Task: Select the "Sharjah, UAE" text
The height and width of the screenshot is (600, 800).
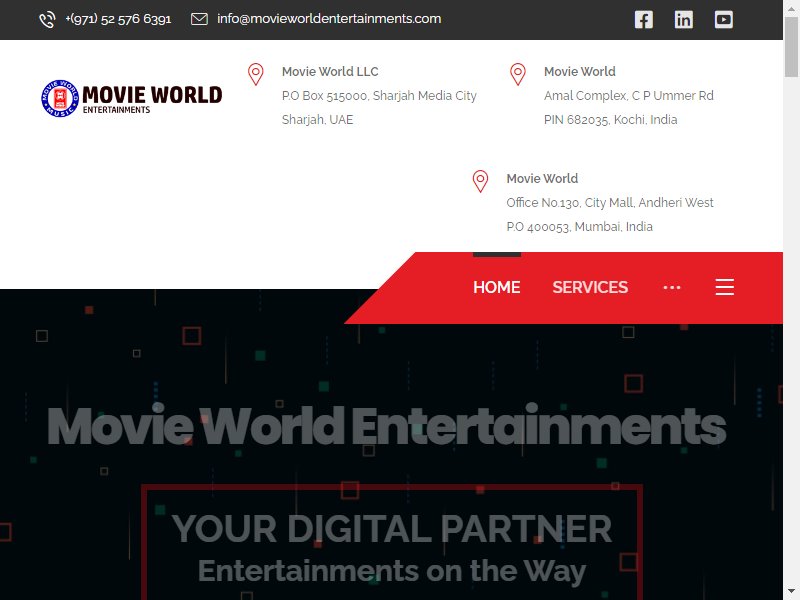Action: tap(317, 119)
